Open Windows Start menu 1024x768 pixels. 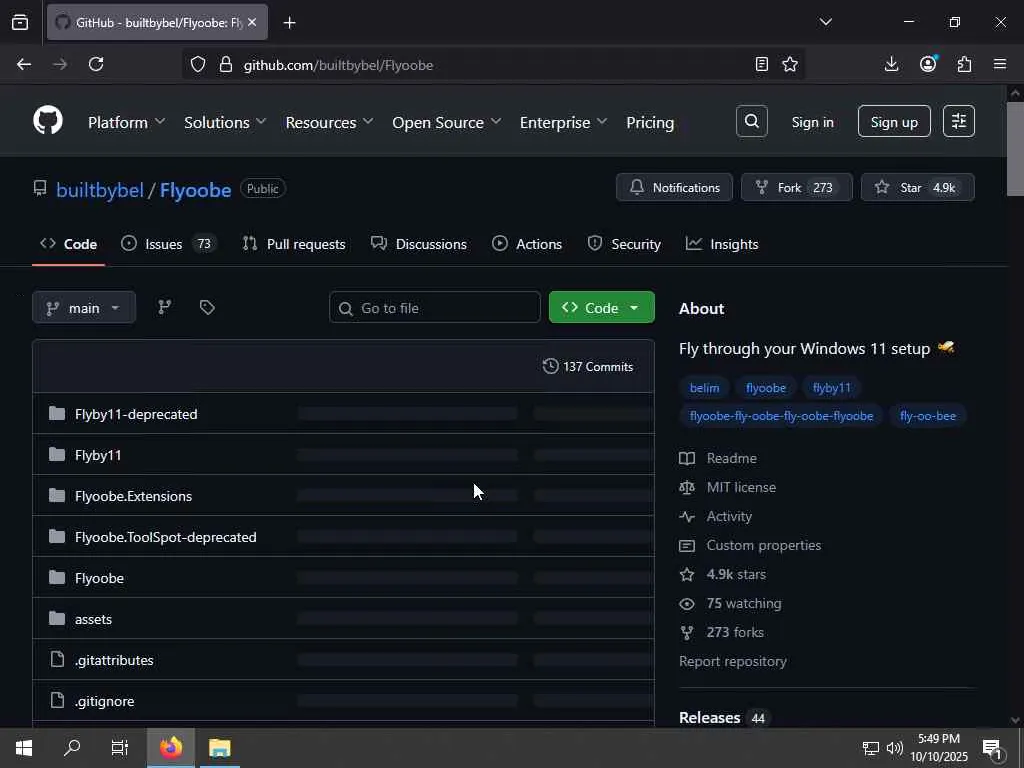point(24,748)
